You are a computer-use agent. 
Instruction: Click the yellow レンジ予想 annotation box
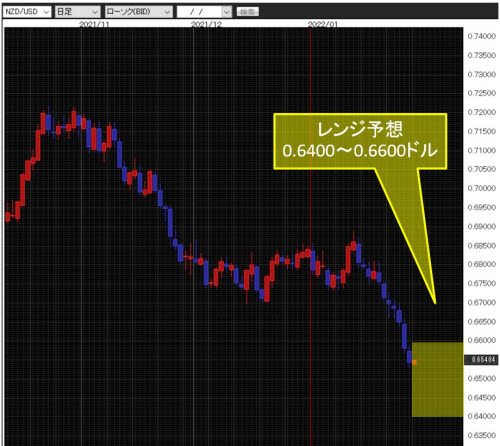(x=360, y=141)
